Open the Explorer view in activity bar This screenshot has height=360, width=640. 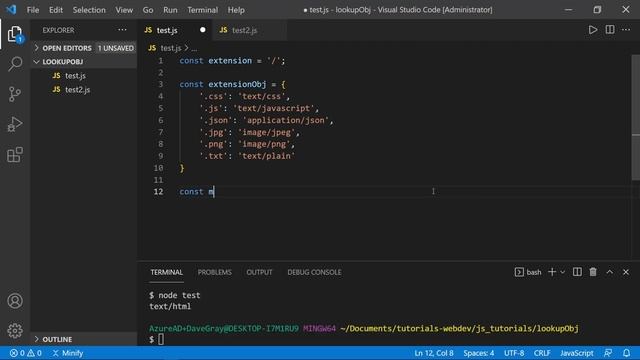(15, 34)
